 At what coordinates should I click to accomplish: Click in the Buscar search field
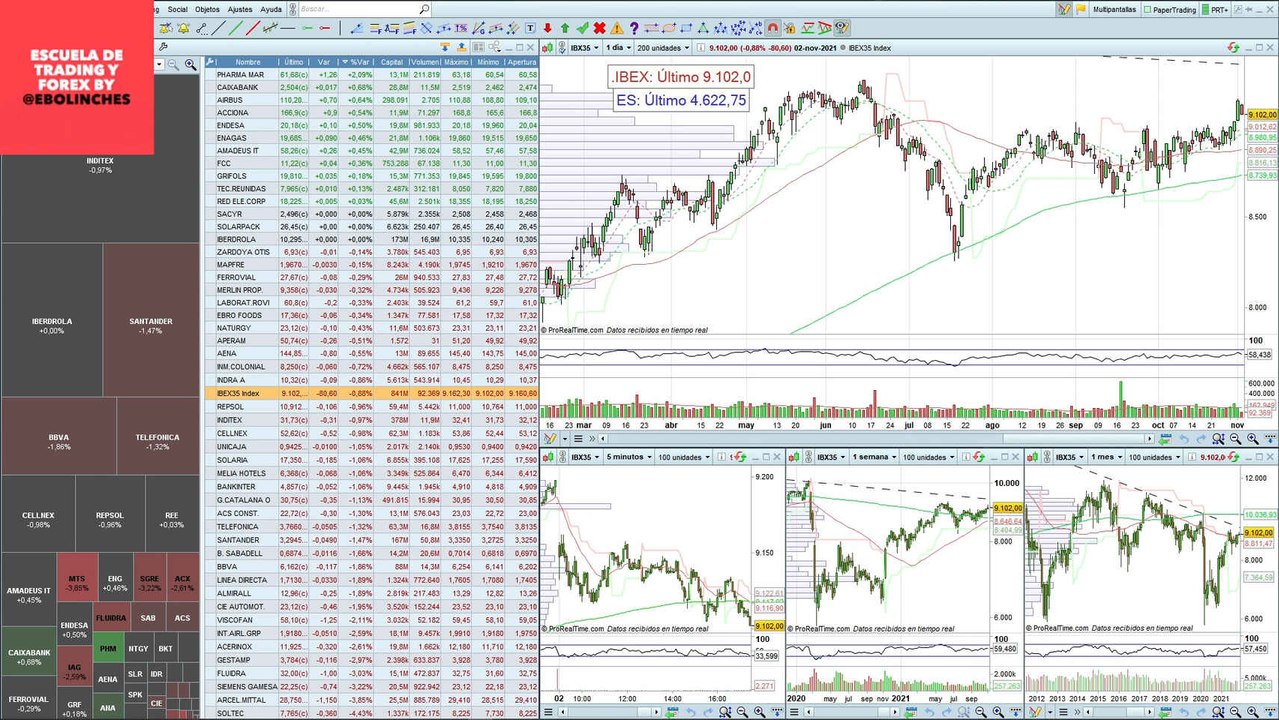(357, 9)
